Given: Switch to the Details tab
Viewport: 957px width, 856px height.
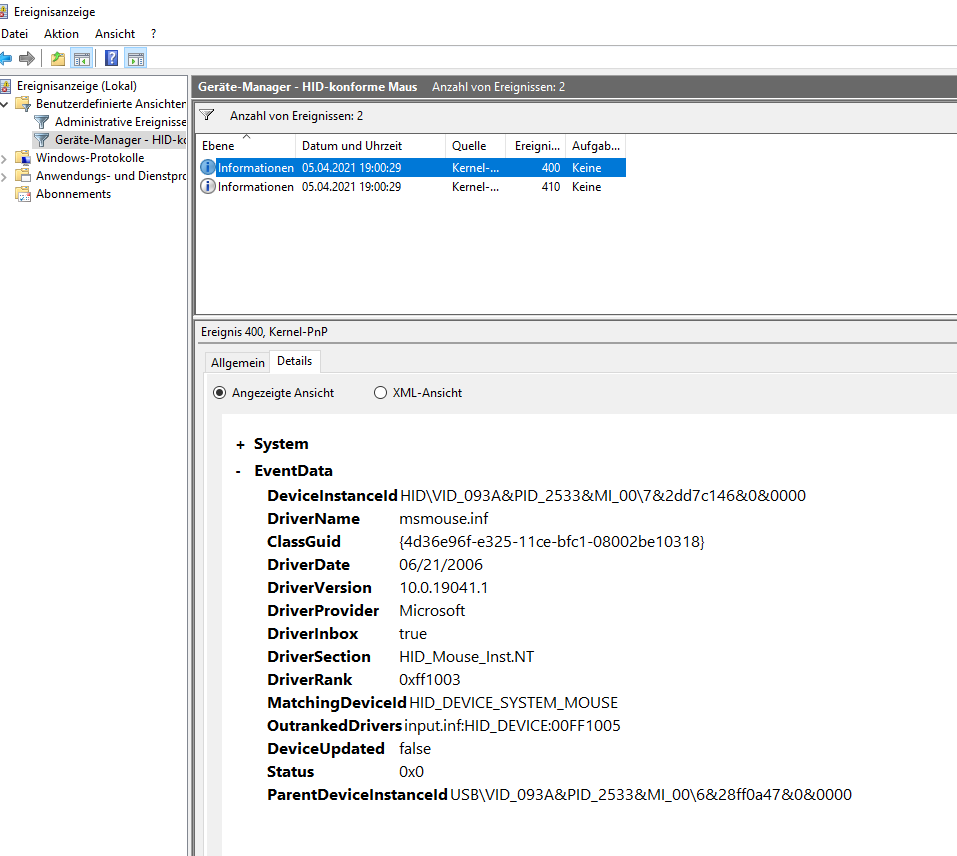Looking at the screenshot, I should (x=294, y=361).
